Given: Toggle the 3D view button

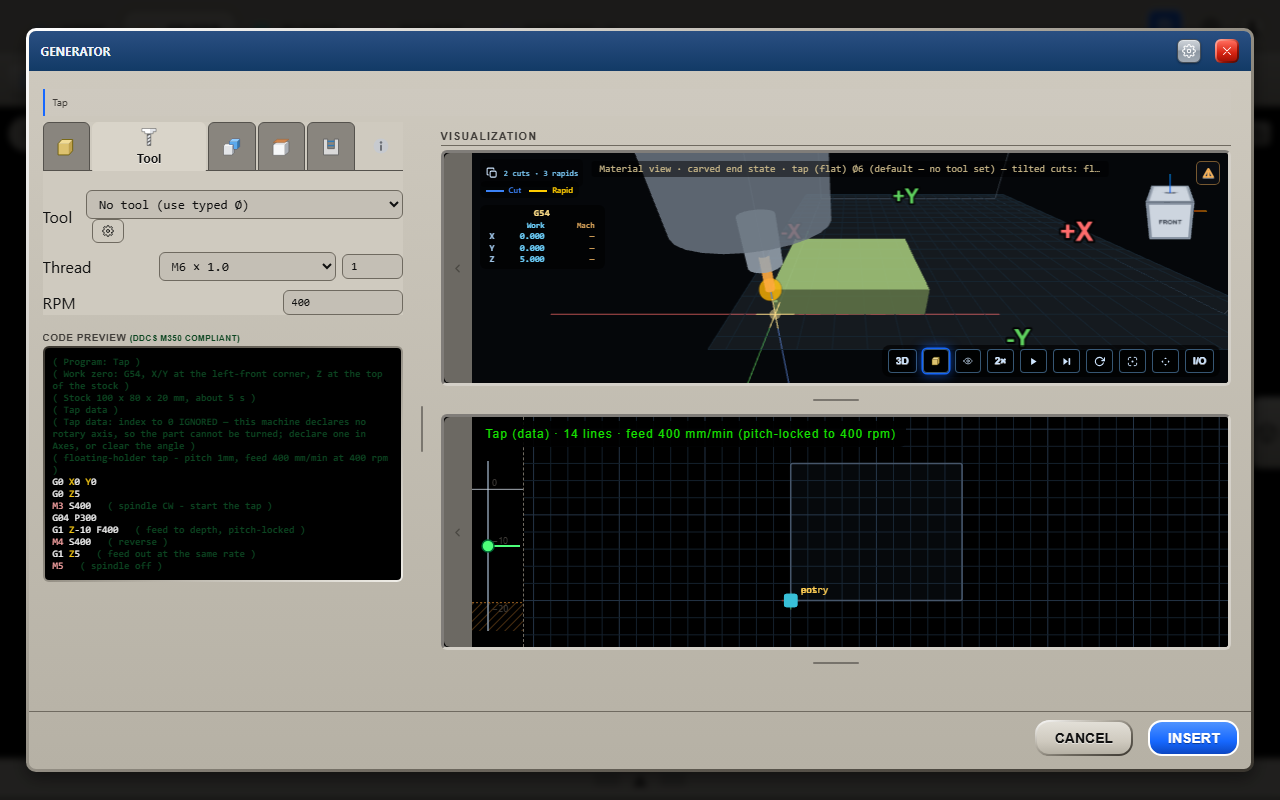Looking at the screenshot, I should click(902, 361).
